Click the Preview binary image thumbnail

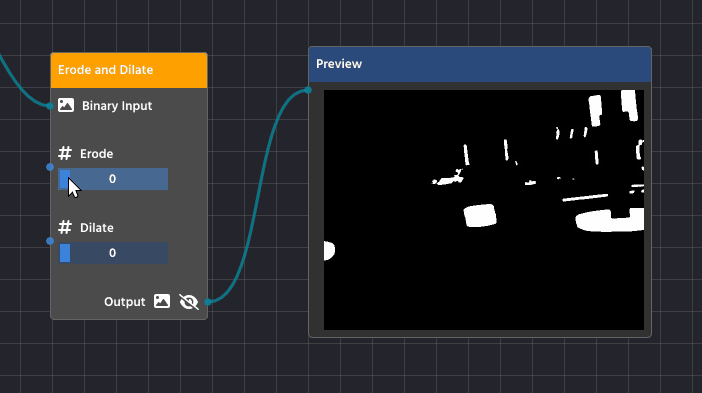(484, 210)
